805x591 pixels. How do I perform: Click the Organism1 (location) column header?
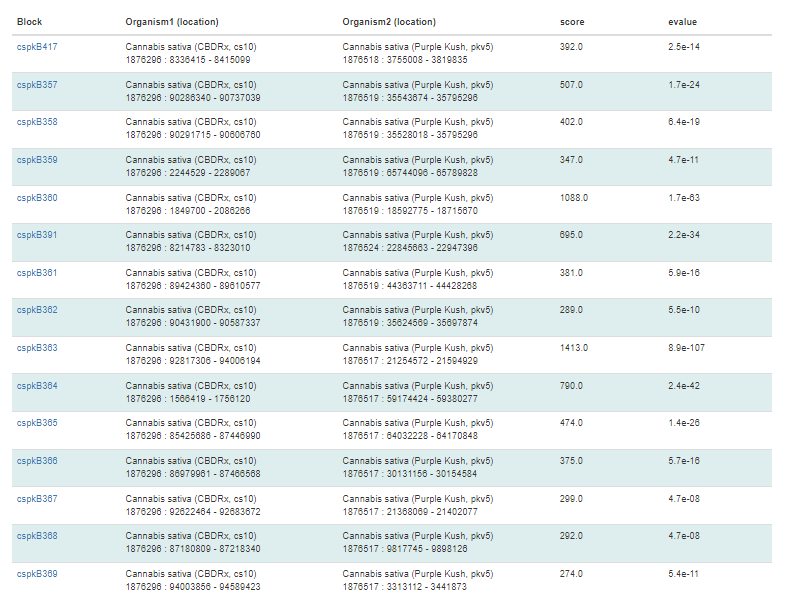172,22
